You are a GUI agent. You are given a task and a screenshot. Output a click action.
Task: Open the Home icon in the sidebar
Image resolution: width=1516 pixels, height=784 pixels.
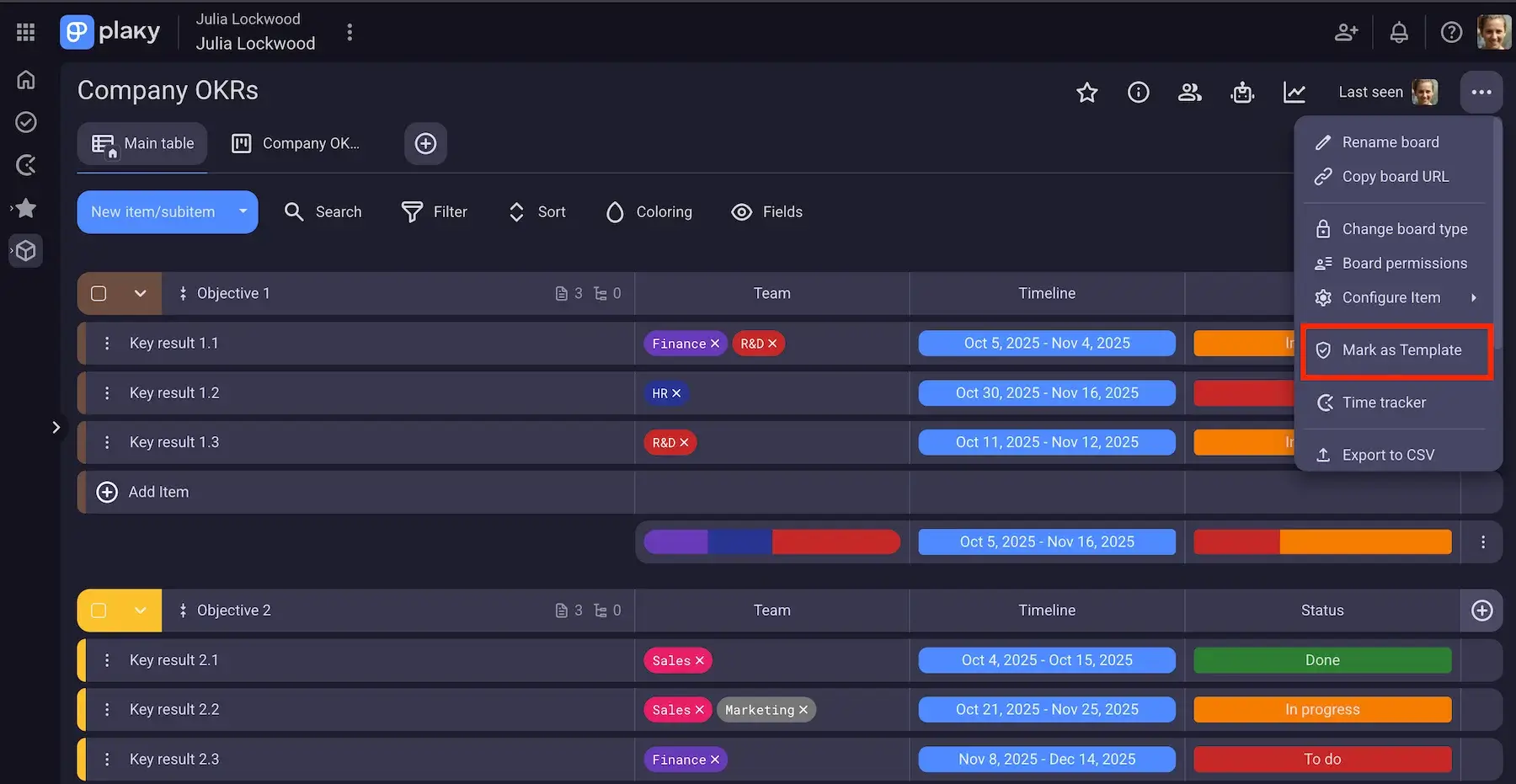tap(26, 80)
